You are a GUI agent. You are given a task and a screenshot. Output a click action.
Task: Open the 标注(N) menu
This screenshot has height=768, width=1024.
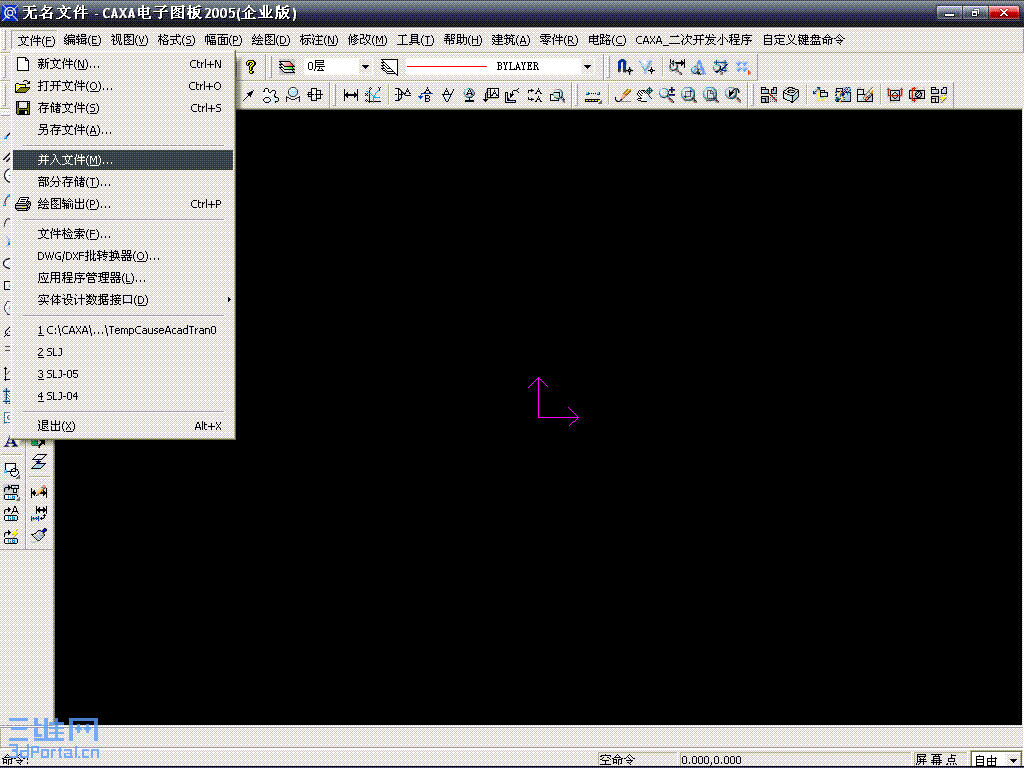pyautogui.click(x=319, y=40)
